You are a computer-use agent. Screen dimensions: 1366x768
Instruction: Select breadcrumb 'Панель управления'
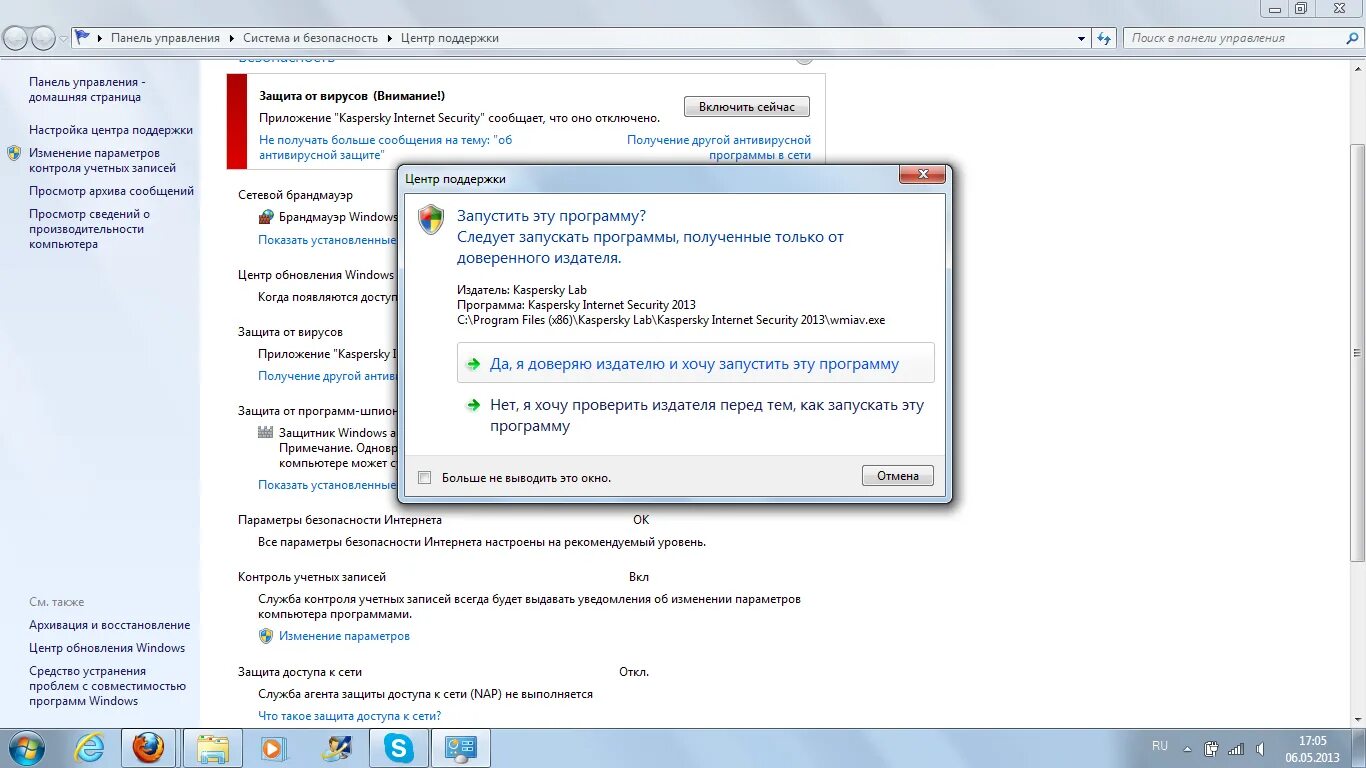165,38
